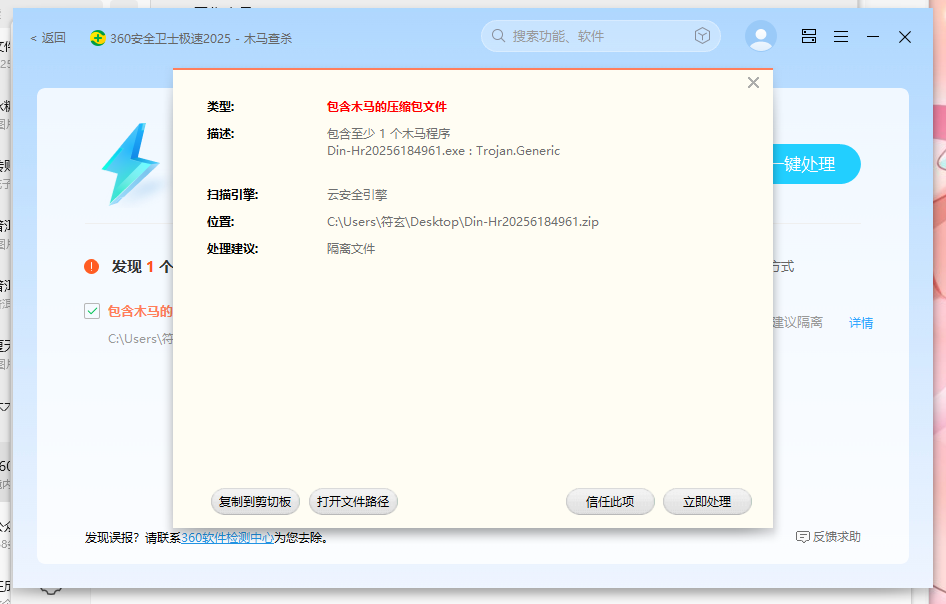Screen dimensions: 946x604
Task: Open the user avatar account icon
Action: tap(761, 36)
